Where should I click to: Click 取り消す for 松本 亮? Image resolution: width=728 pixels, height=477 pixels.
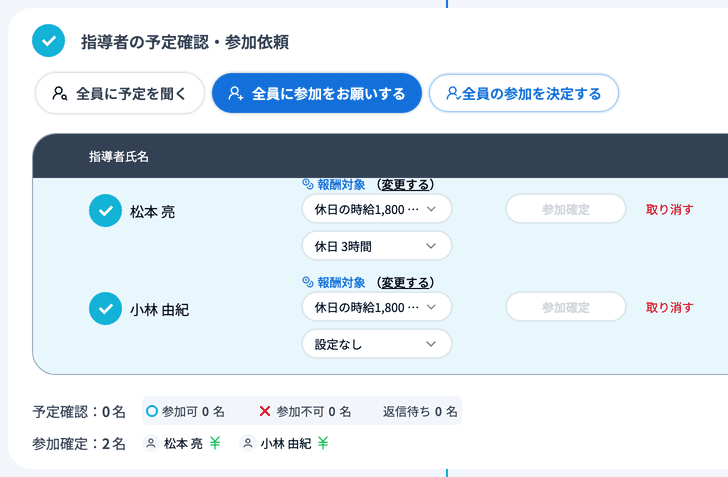[669, 209]
